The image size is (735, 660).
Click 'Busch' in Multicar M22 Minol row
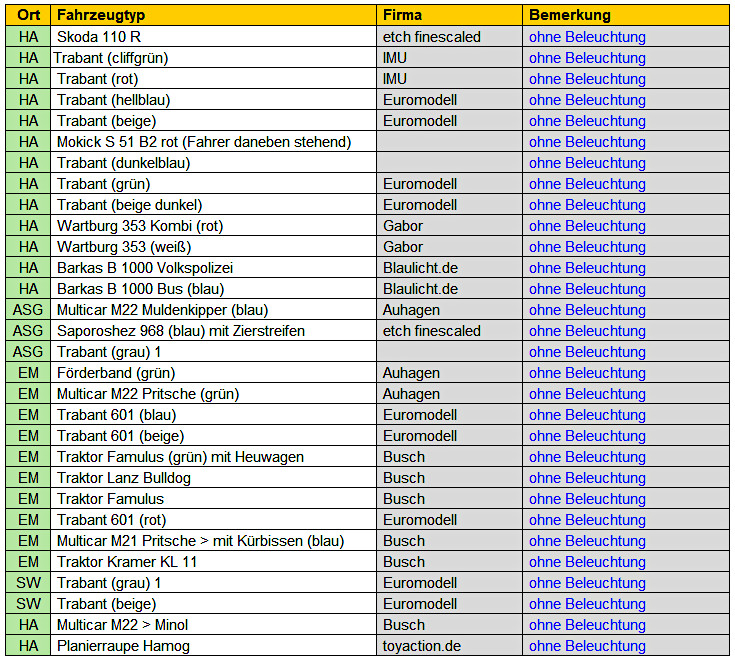pos(404,625)
